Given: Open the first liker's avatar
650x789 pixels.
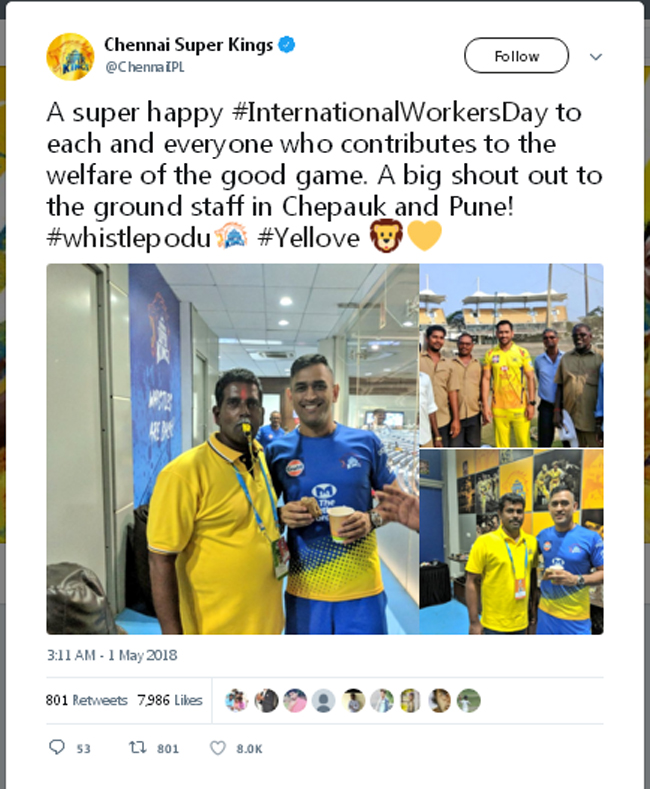Looking at the screenshot, I should pos(236,700).
